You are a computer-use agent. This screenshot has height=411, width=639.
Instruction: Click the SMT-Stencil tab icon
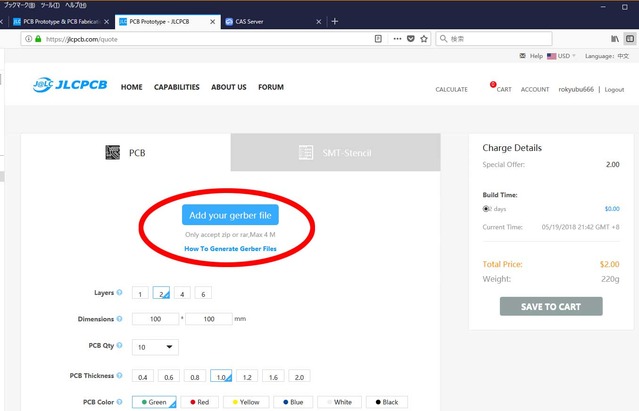point(306,152)
